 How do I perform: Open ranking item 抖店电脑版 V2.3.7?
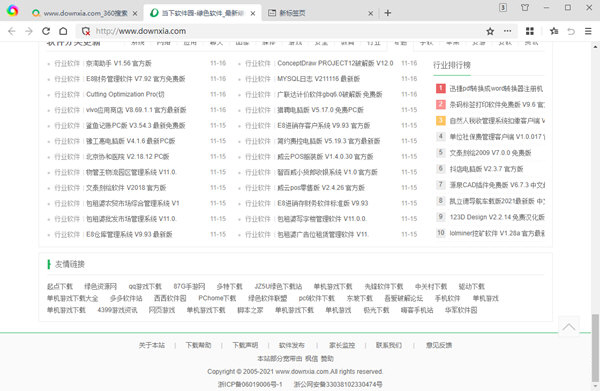click(486, 169)
